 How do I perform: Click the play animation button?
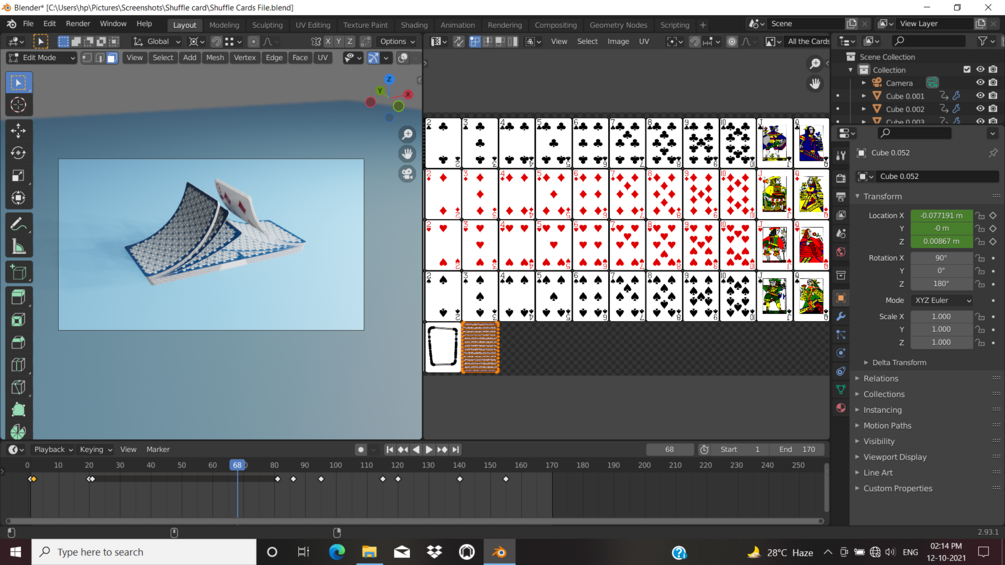[429, 450]
